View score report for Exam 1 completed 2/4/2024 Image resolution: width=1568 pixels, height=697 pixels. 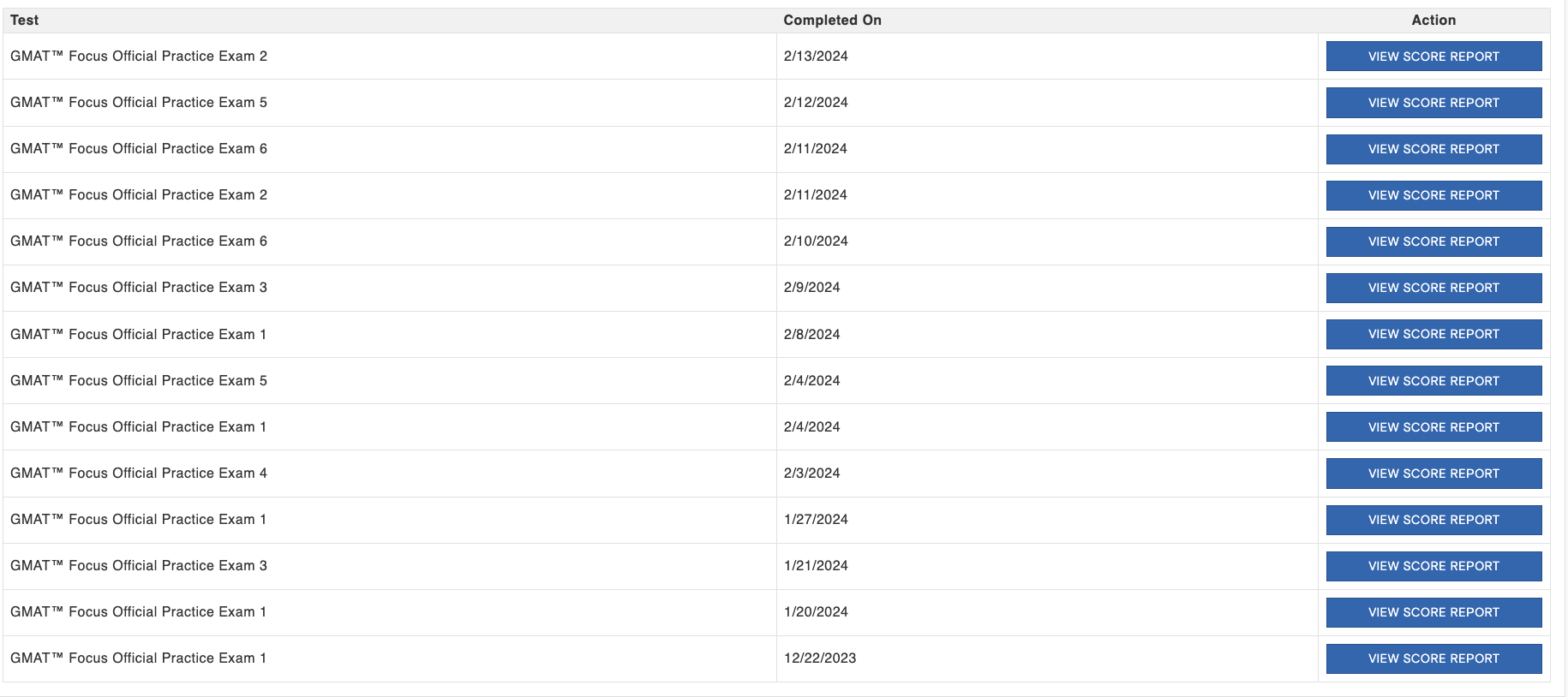(x=1433, y=427)
